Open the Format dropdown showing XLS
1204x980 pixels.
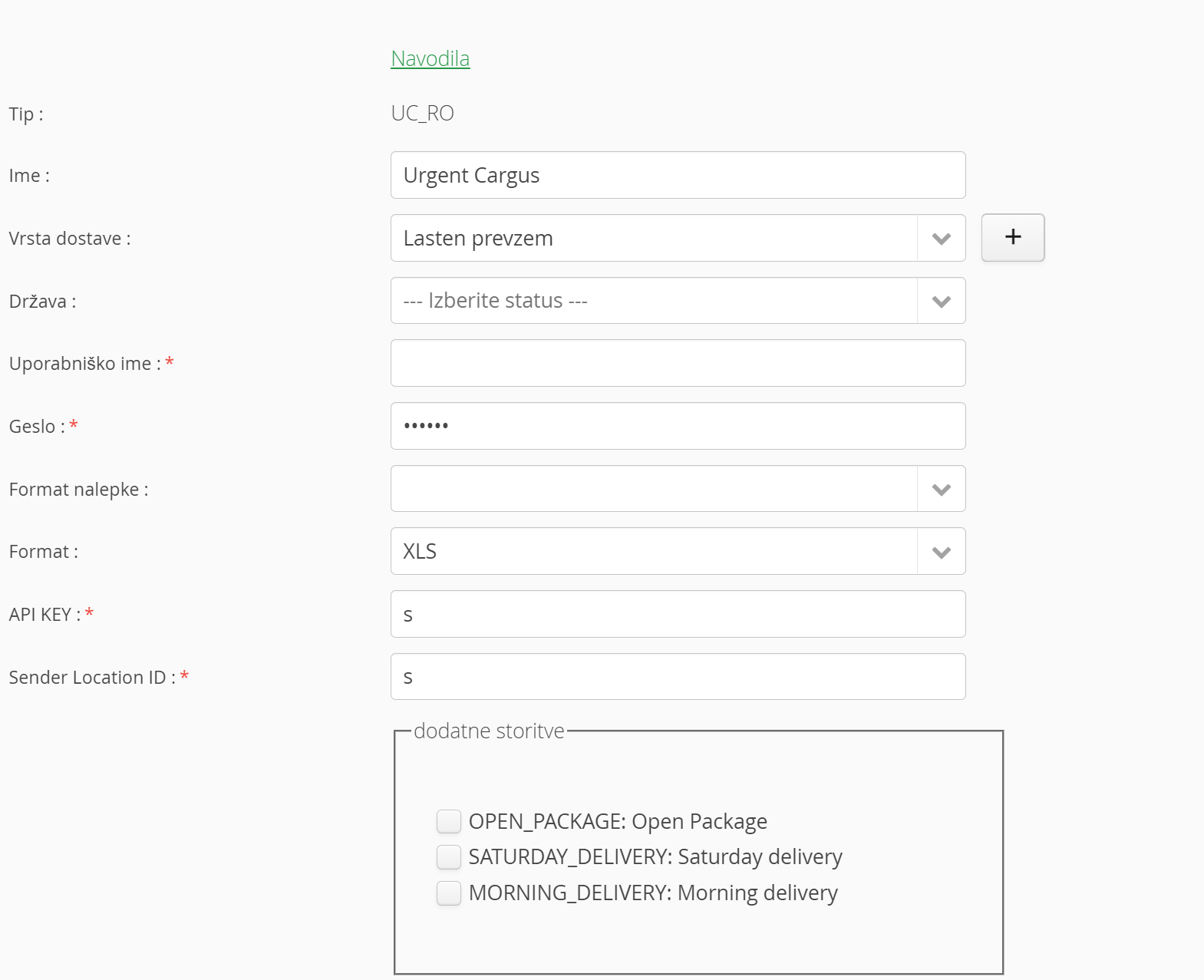[678, 551]
